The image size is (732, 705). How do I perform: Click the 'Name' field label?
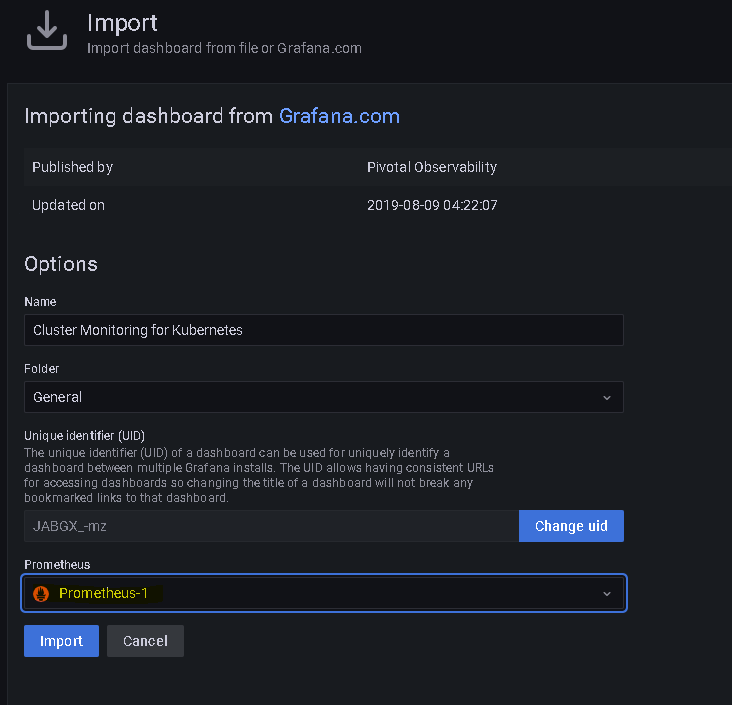[40, 302]
